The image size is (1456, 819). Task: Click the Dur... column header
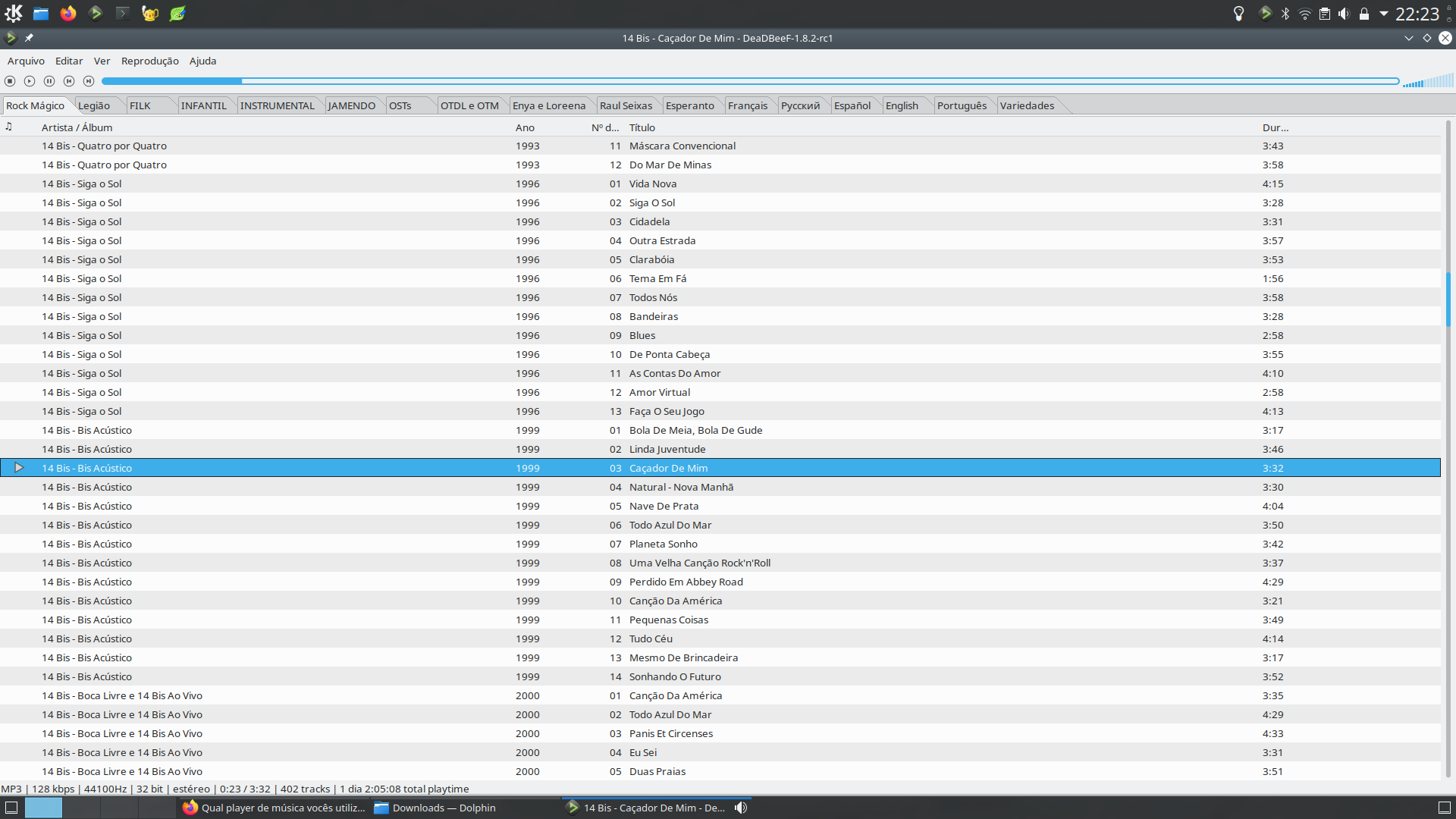point(1275,127)
